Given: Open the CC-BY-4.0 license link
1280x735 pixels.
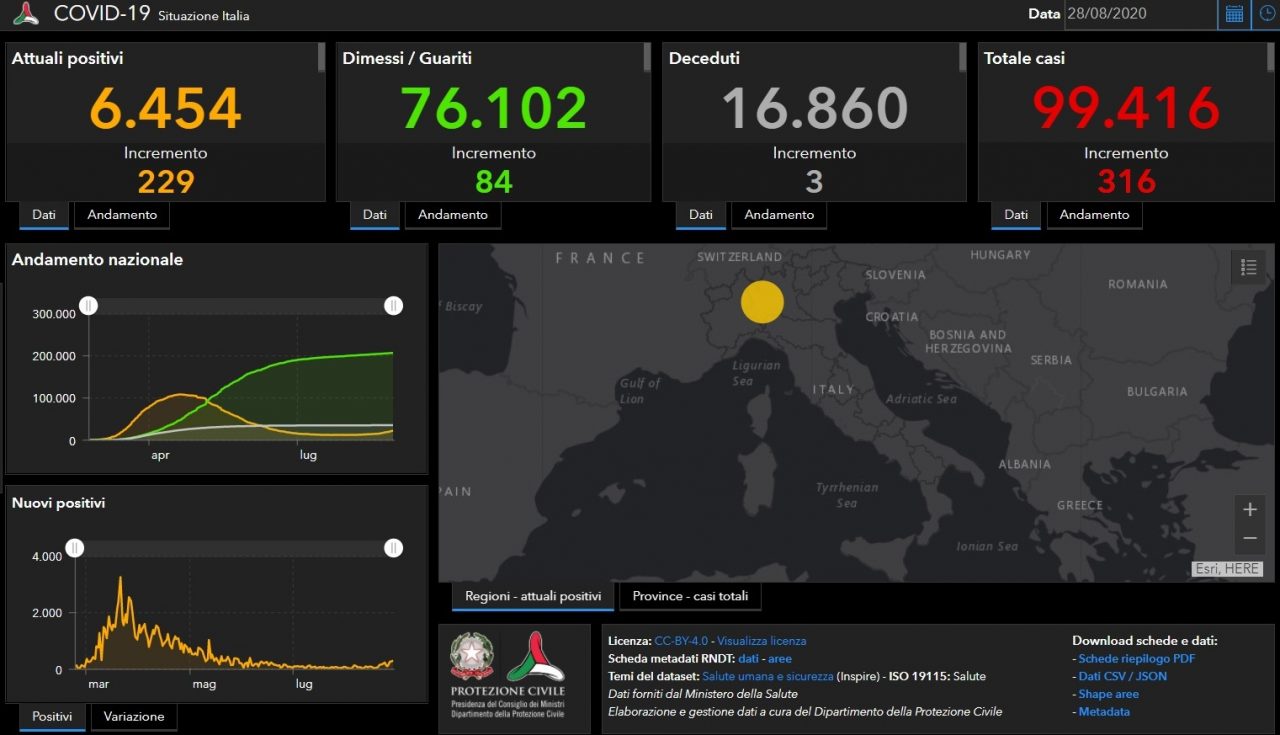Looking at the screenshot, I should tap(681, 641).
